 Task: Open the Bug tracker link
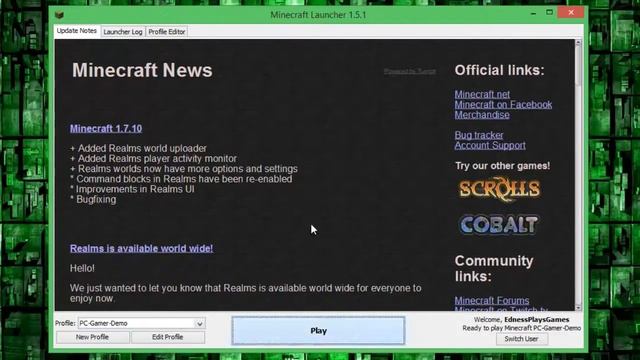click(479, 135)
